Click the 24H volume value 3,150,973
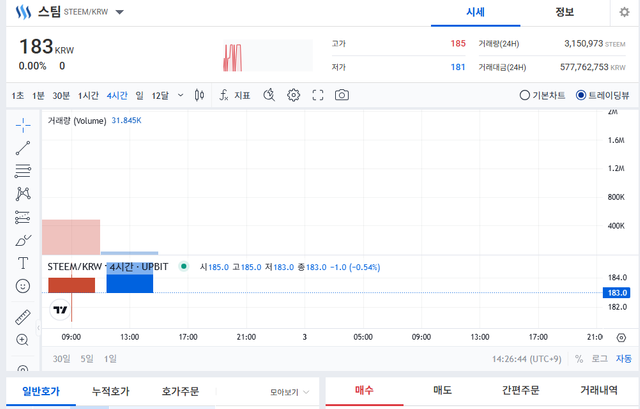Image resolution: width=640 pixels, height=409 pixels. [x=584, y=44]
